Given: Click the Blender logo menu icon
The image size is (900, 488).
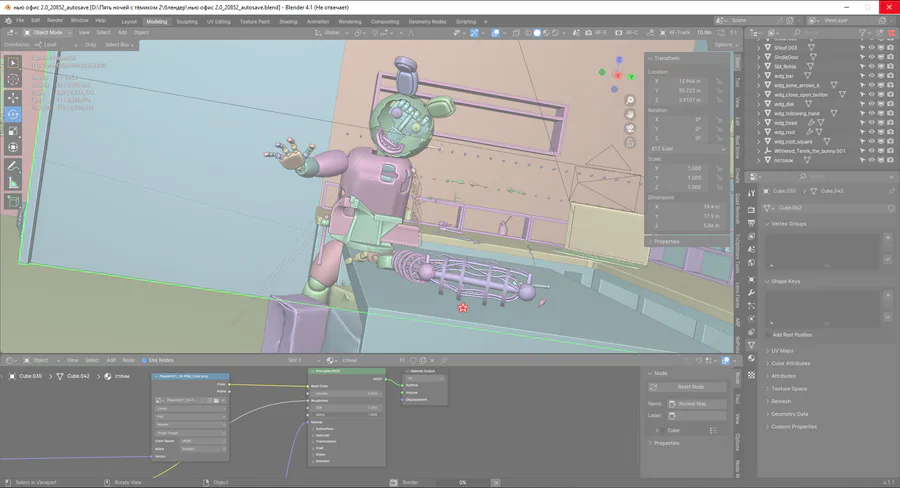Looking at the screenshot, I should [x=8, y=20].
